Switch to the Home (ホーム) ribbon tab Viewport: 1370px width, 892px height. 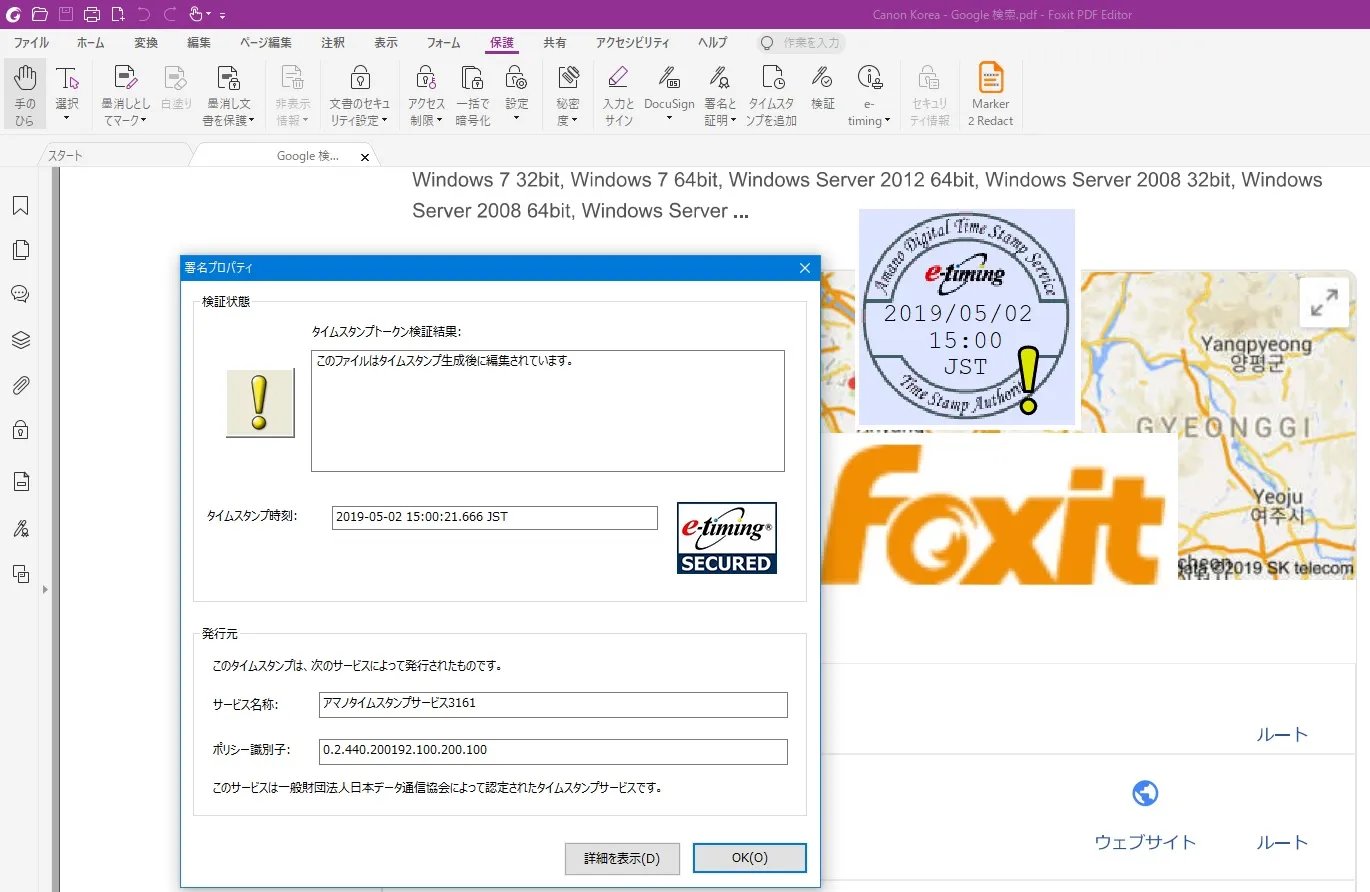tap(90, 43)
